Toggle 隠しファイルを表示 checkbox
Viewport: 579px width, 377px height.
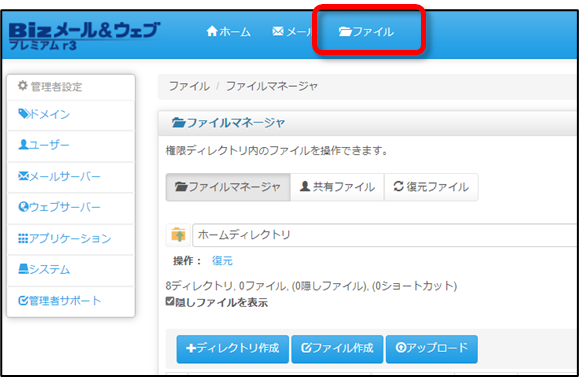point(170,301)
